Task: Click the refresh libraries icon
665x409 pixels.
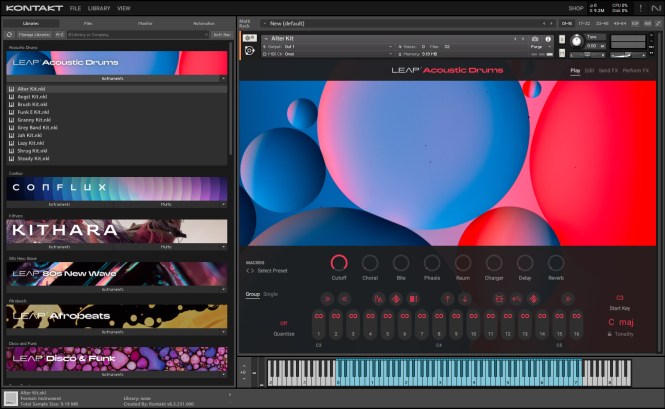Action: pos(10,34)
